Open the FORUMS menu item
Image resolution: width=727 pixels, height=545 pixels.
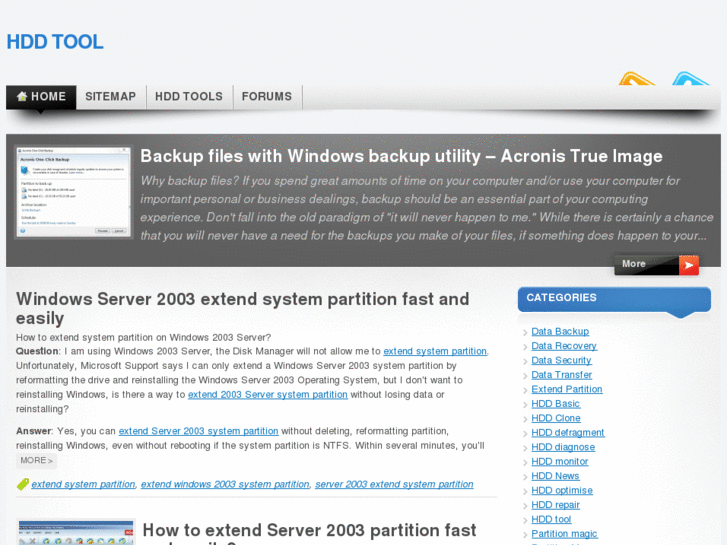coord(267,96)
